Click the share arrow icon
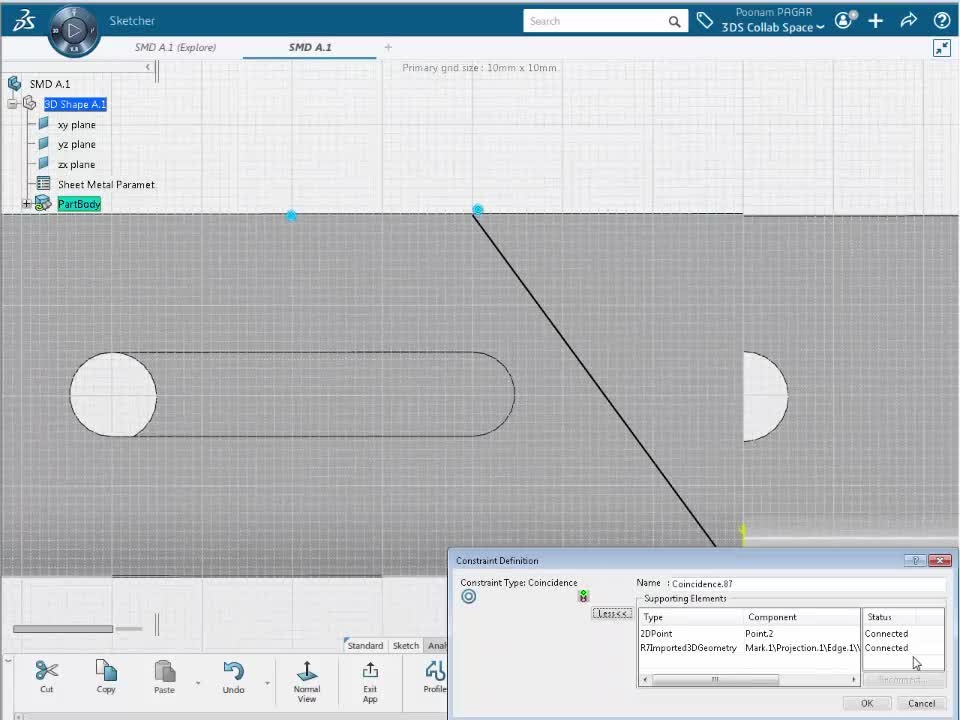 pos(908,20)
